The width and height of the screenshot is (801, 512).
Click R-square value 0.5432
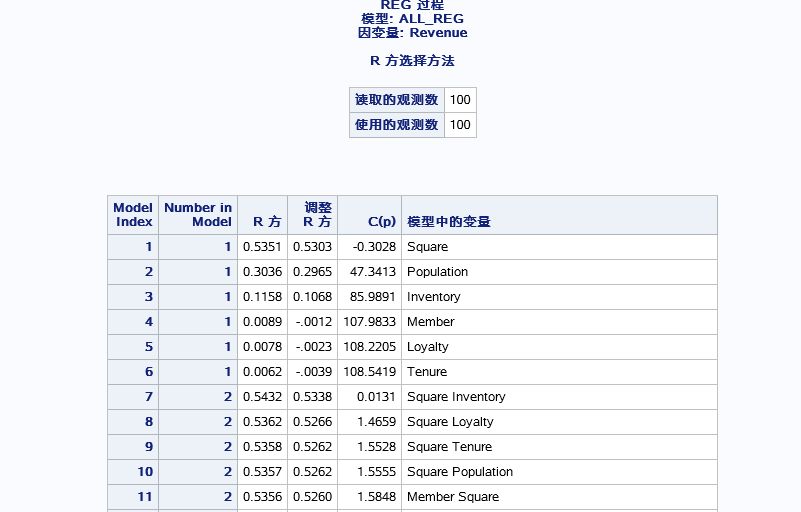pos(263,397)
